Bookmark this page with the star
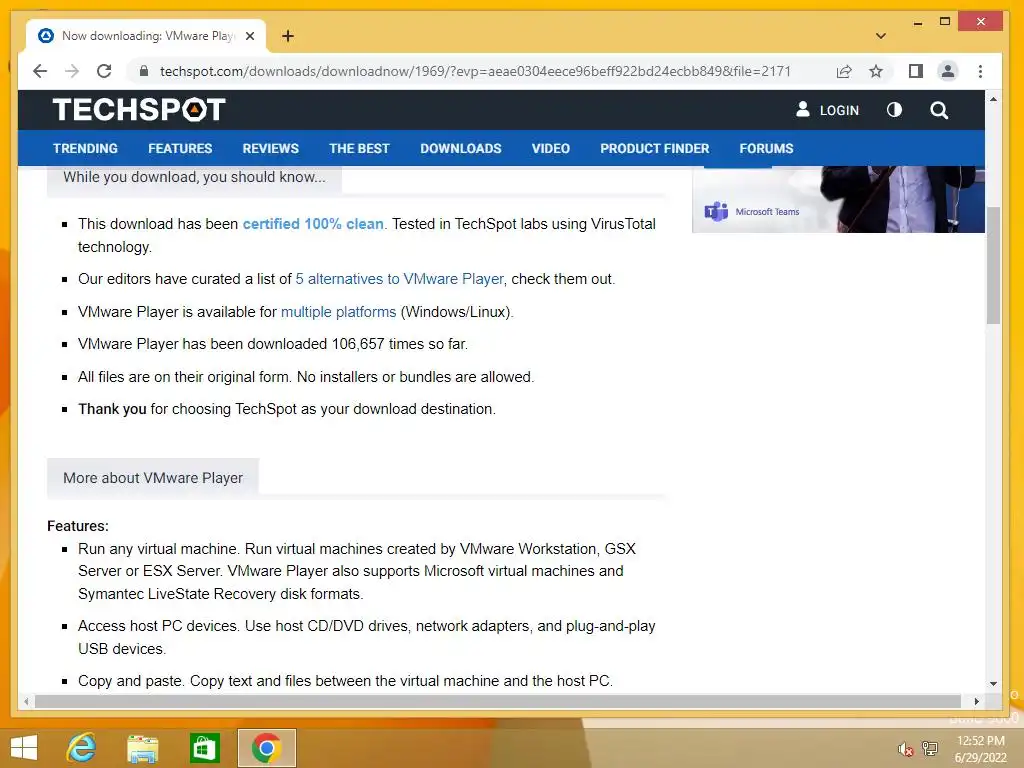Screen dimensions: 1024x768 876,71
